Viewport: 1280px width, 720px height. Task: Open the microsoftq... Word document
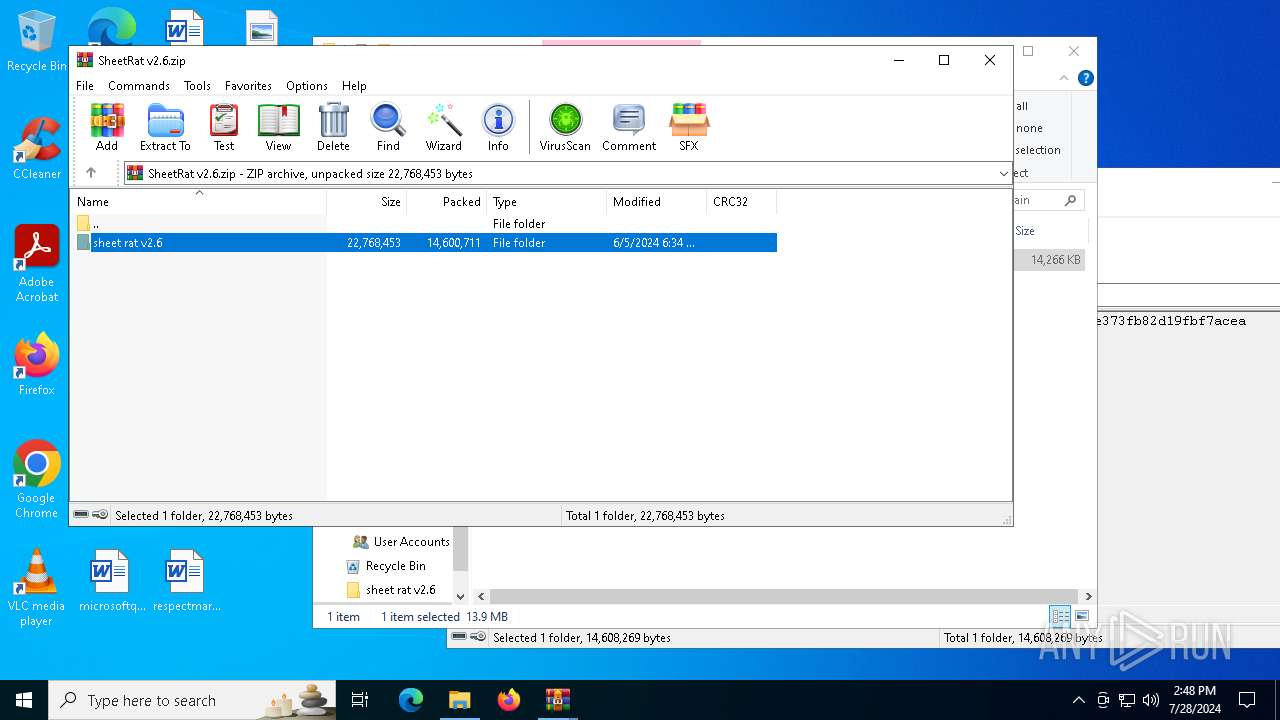tap(110, 580)
